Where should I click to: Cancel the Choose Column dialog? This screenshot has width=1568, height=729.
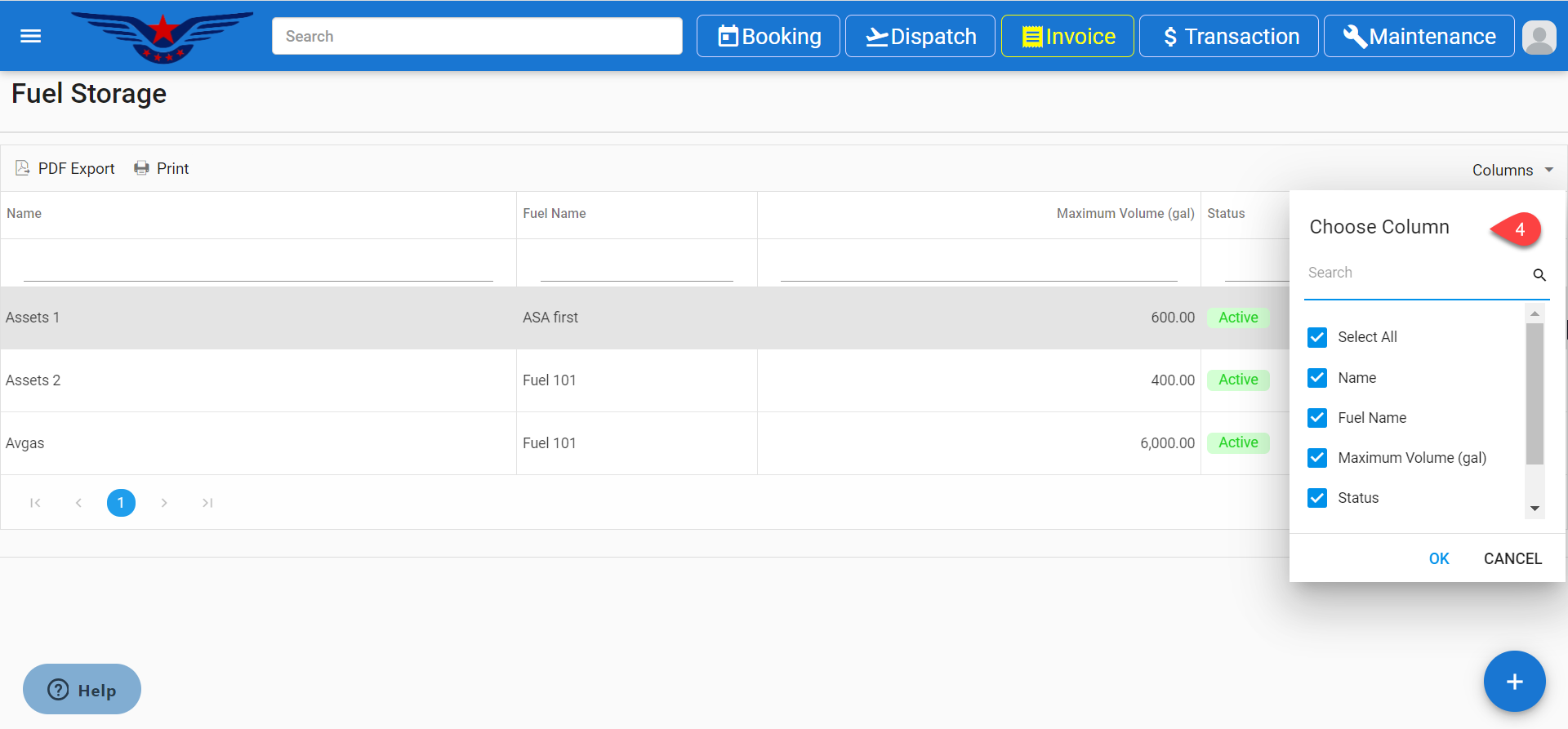[x=1512, y=558]
